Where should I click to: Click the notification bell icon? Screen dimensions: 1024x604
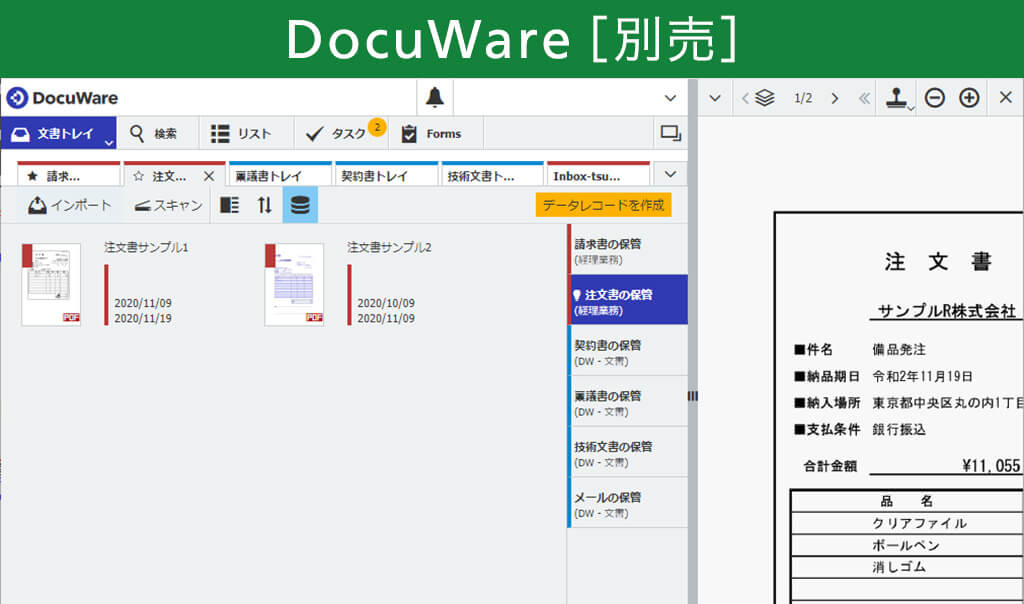pyautogui.click(x=435, y=97)
